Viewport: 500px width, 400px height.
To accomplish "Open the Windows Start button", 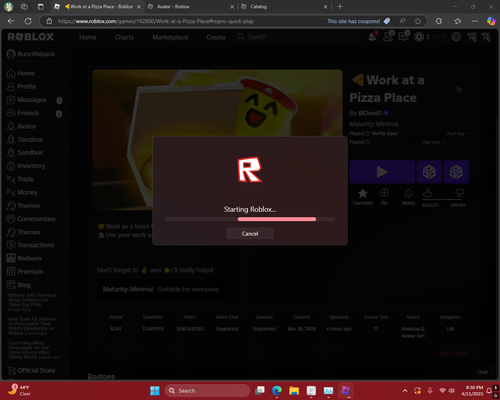I will coord(155,390).
